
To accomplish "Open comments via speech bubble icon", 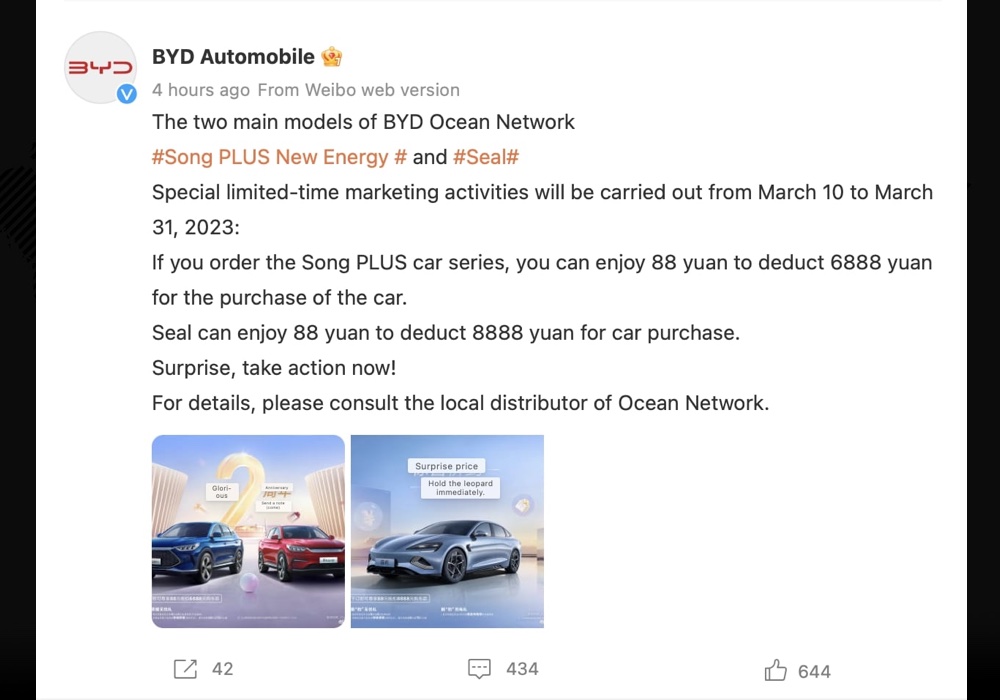I will (479, 669).
